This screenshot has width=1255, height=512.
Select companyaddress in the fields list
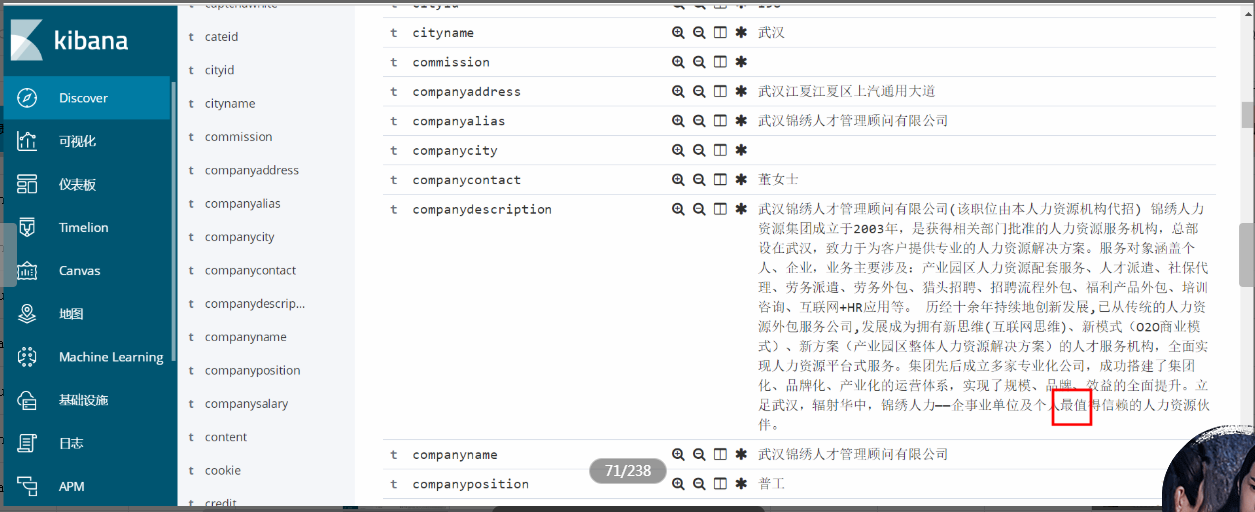(252, 170)
